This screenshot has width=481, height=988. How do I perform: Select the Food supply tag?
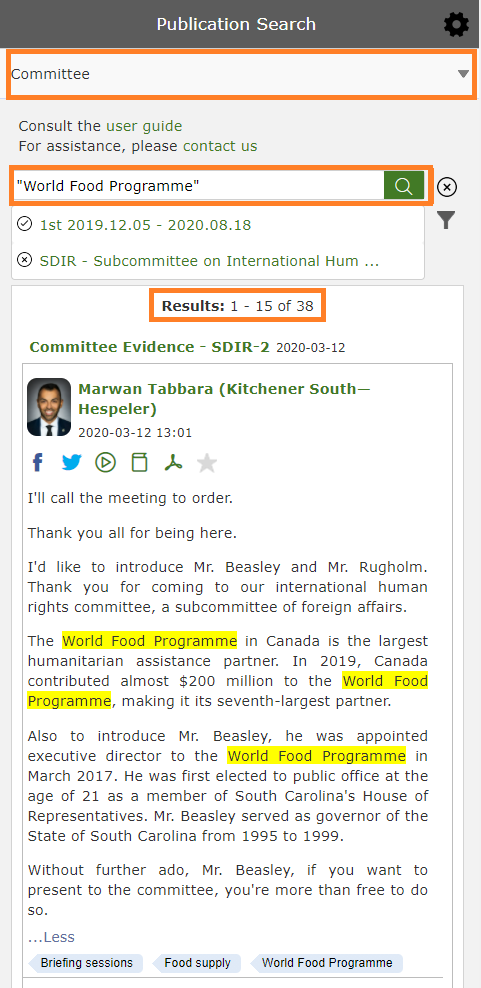197,963
